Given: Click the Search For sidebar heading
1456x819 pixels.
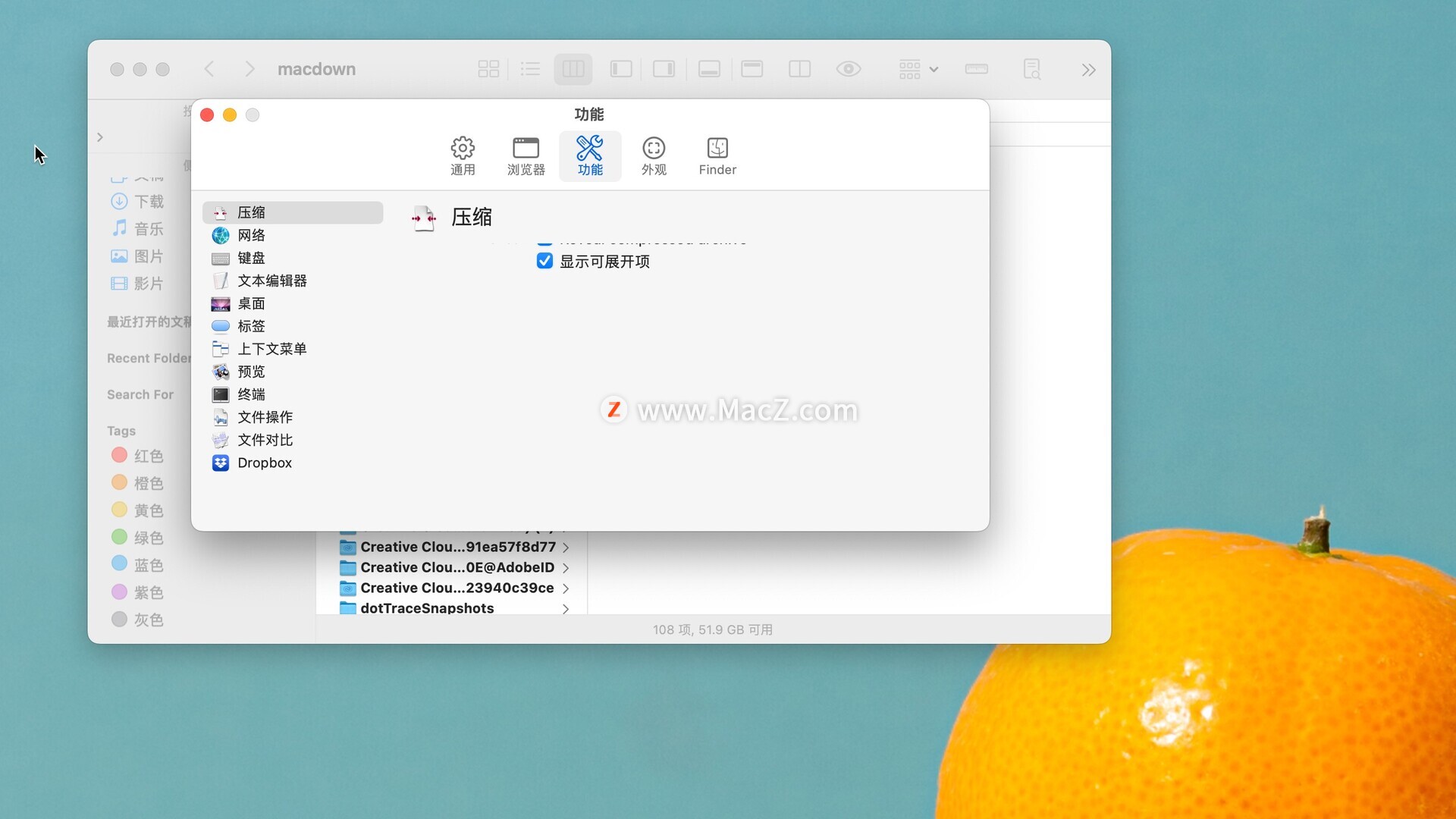Looking at the screenshot, I should coord(140,394).
